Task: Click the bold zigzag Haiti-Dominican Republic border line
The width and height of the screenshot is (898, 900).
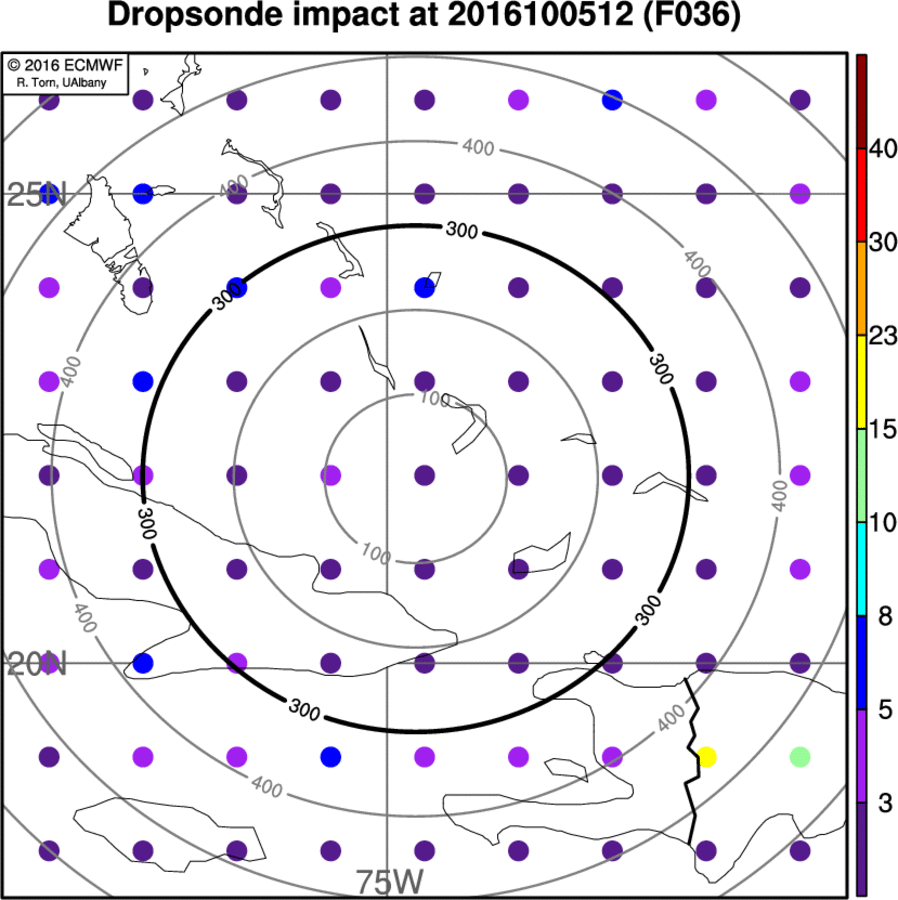Action: [693, 761]
